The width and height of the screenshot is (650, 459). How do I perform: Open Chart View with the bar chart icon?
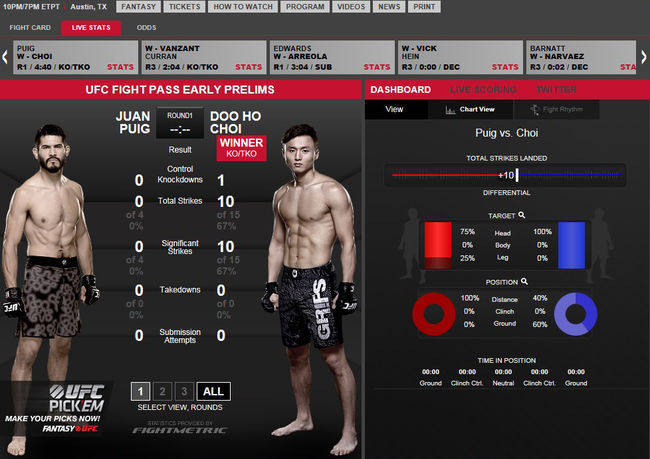[450, 110]
